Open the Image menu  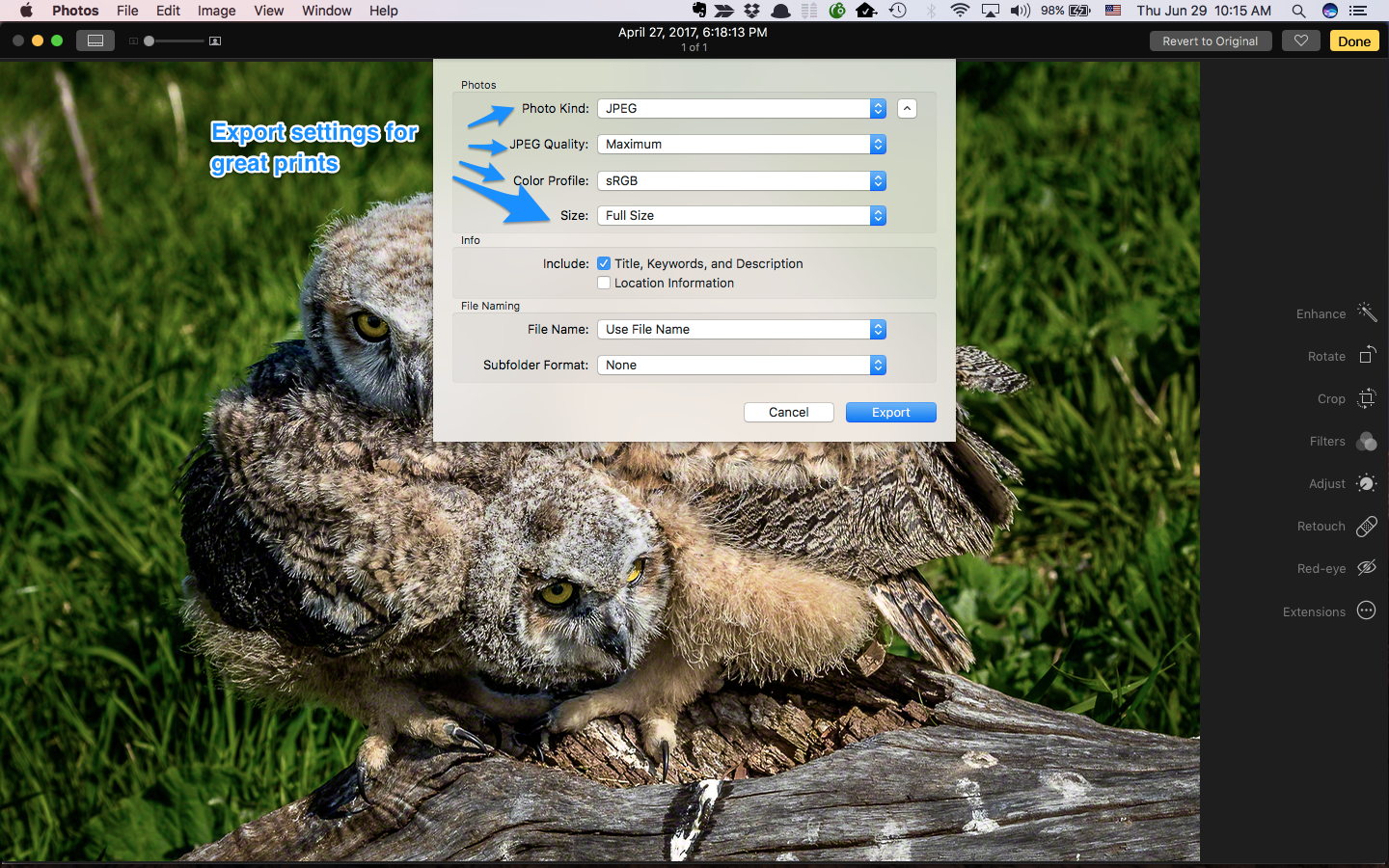[x=216, y=11]
